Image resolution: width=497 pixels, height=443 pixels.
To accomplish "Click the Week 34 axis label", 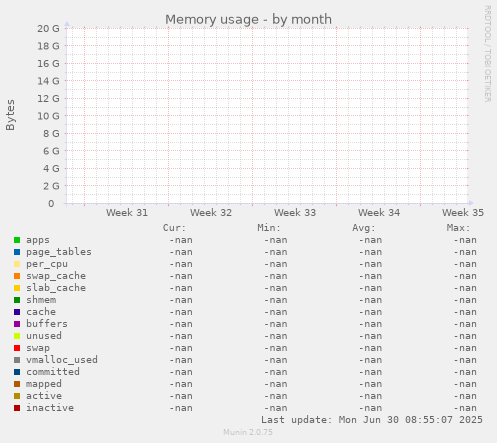I will pyautogui.click(x=379, y=213).
